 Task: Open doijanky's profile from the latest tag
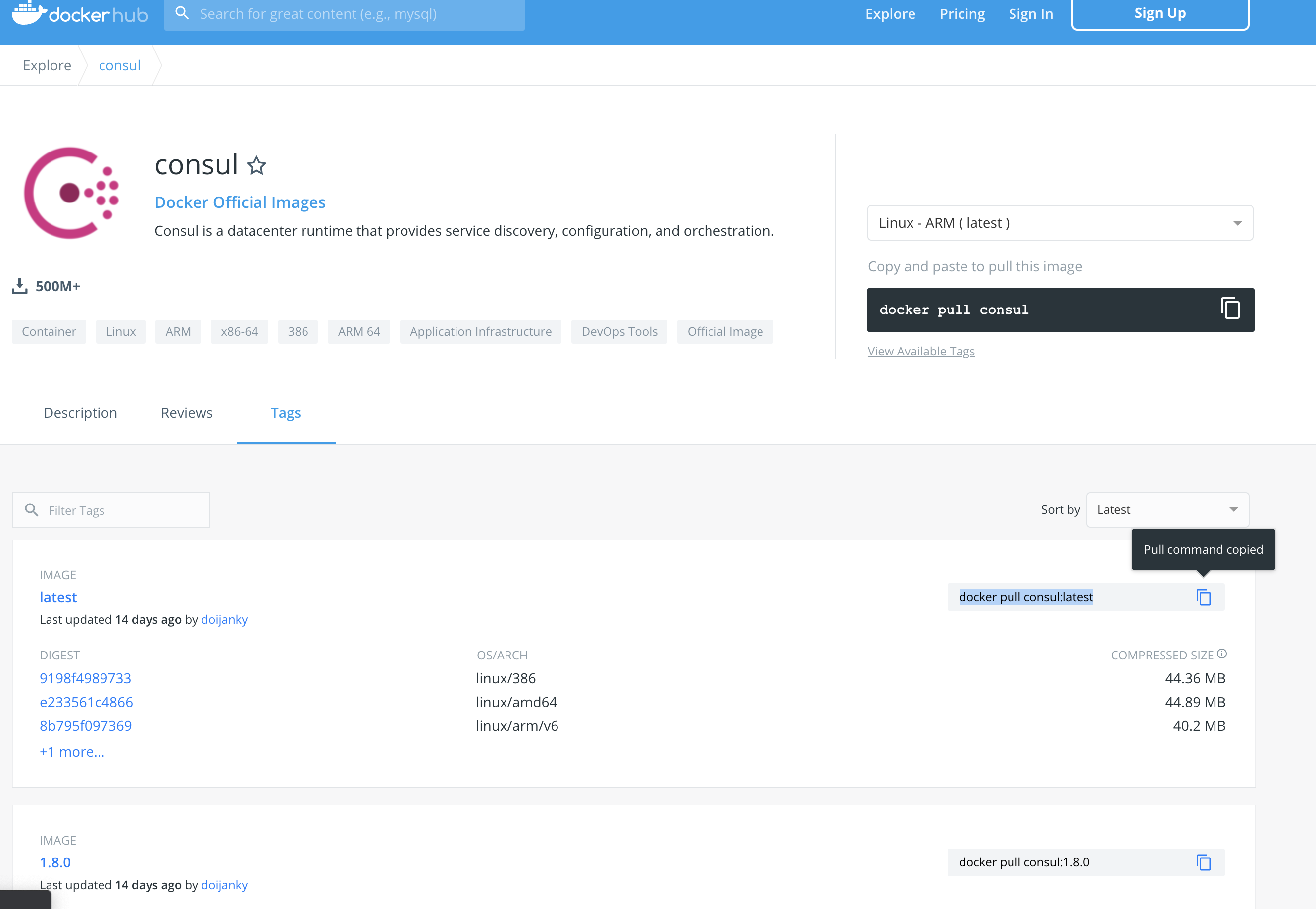224,620
